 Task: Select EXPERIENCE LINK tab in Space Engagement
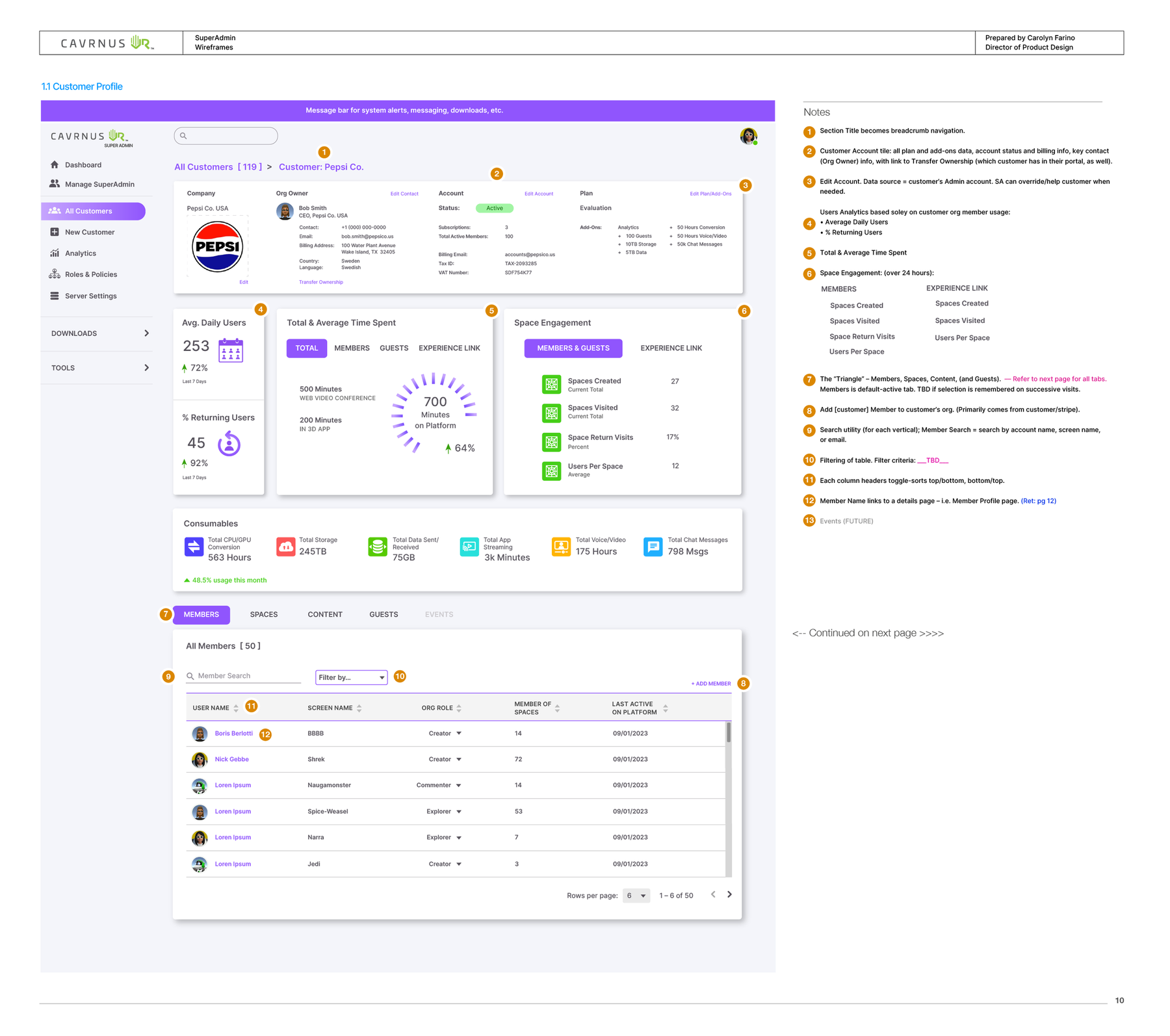671,348
